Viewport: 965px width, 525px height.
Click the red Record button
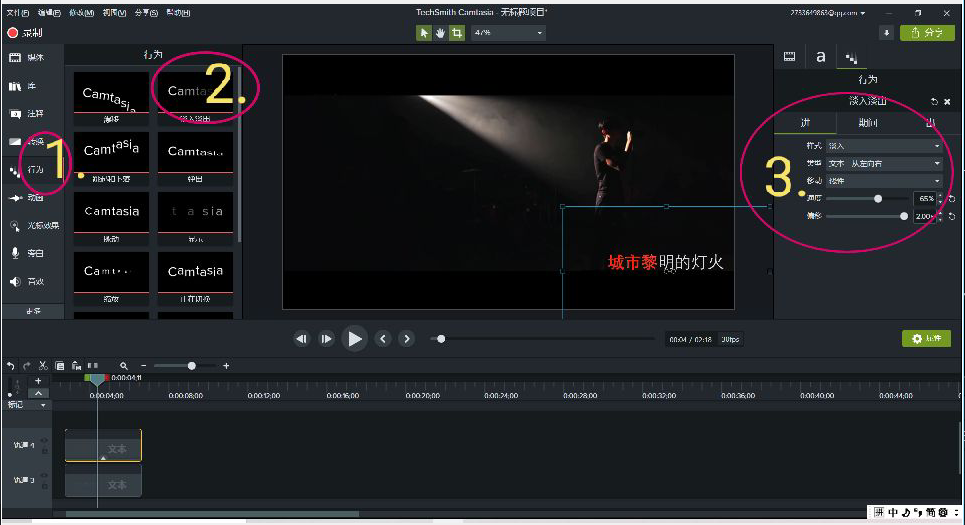click(25, 33)
